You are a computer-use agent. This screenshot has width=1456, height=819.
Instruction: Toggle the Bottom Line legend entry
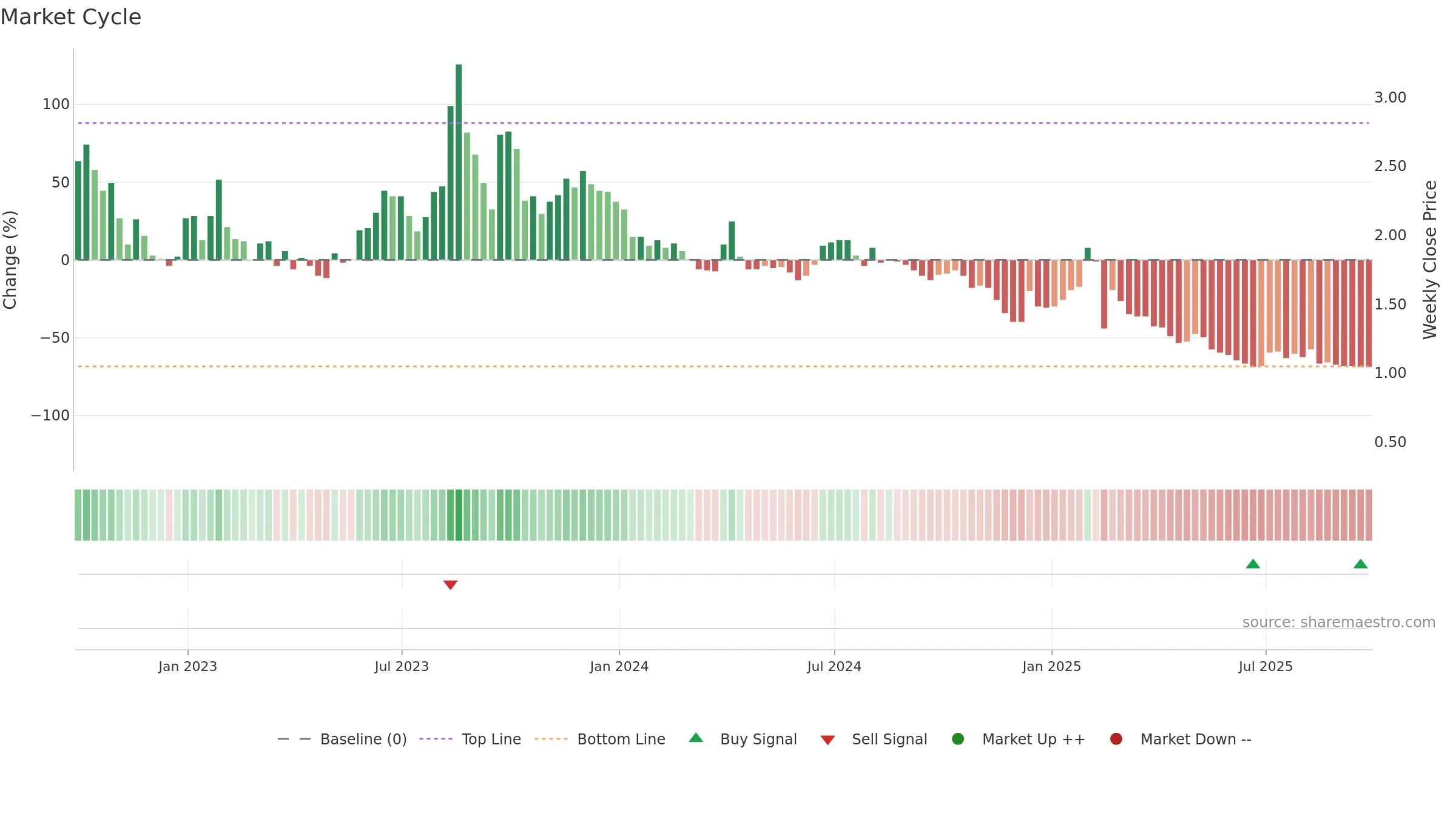pos(600,739)
